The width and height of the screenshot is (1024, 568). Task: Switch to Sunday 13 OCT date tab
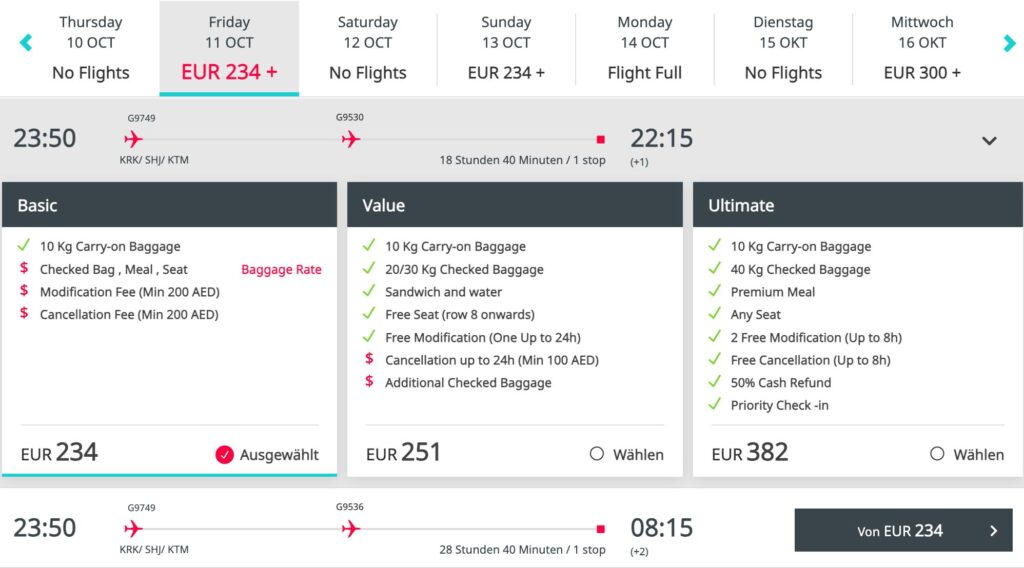(506, 48)
